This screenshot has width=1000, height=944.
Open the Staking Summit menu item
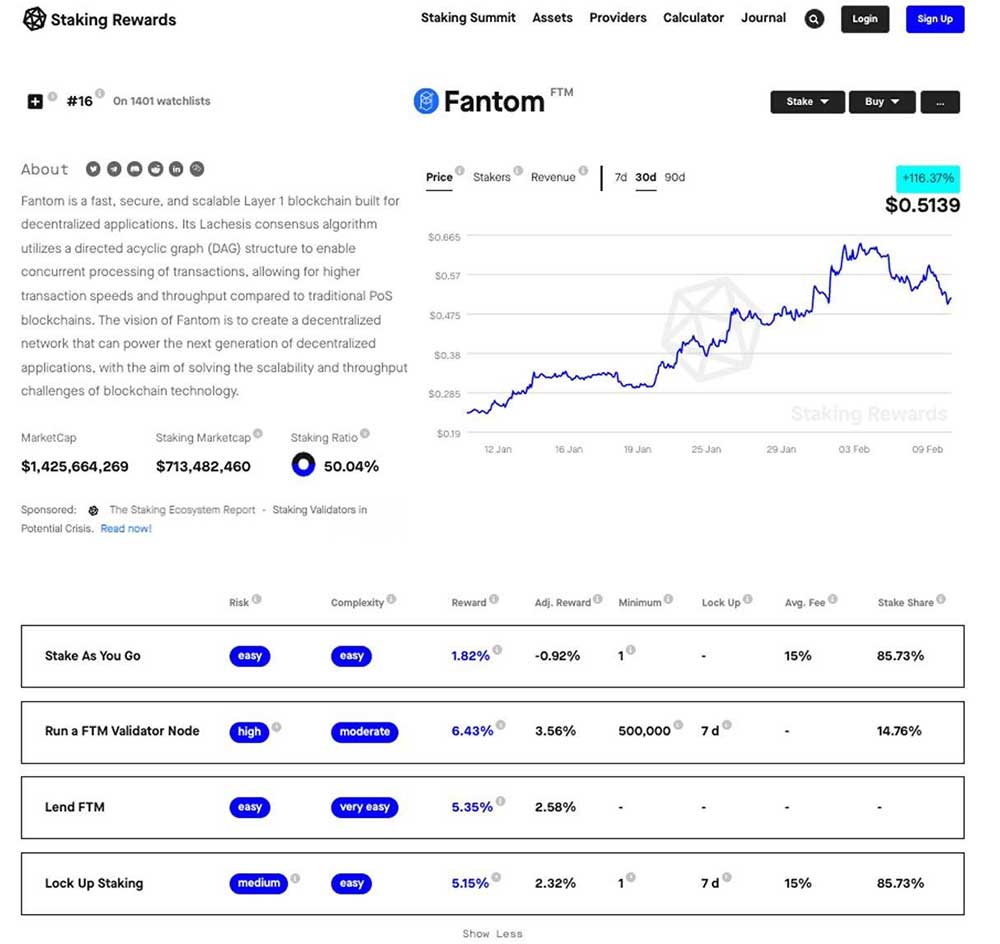coord(468,18)
